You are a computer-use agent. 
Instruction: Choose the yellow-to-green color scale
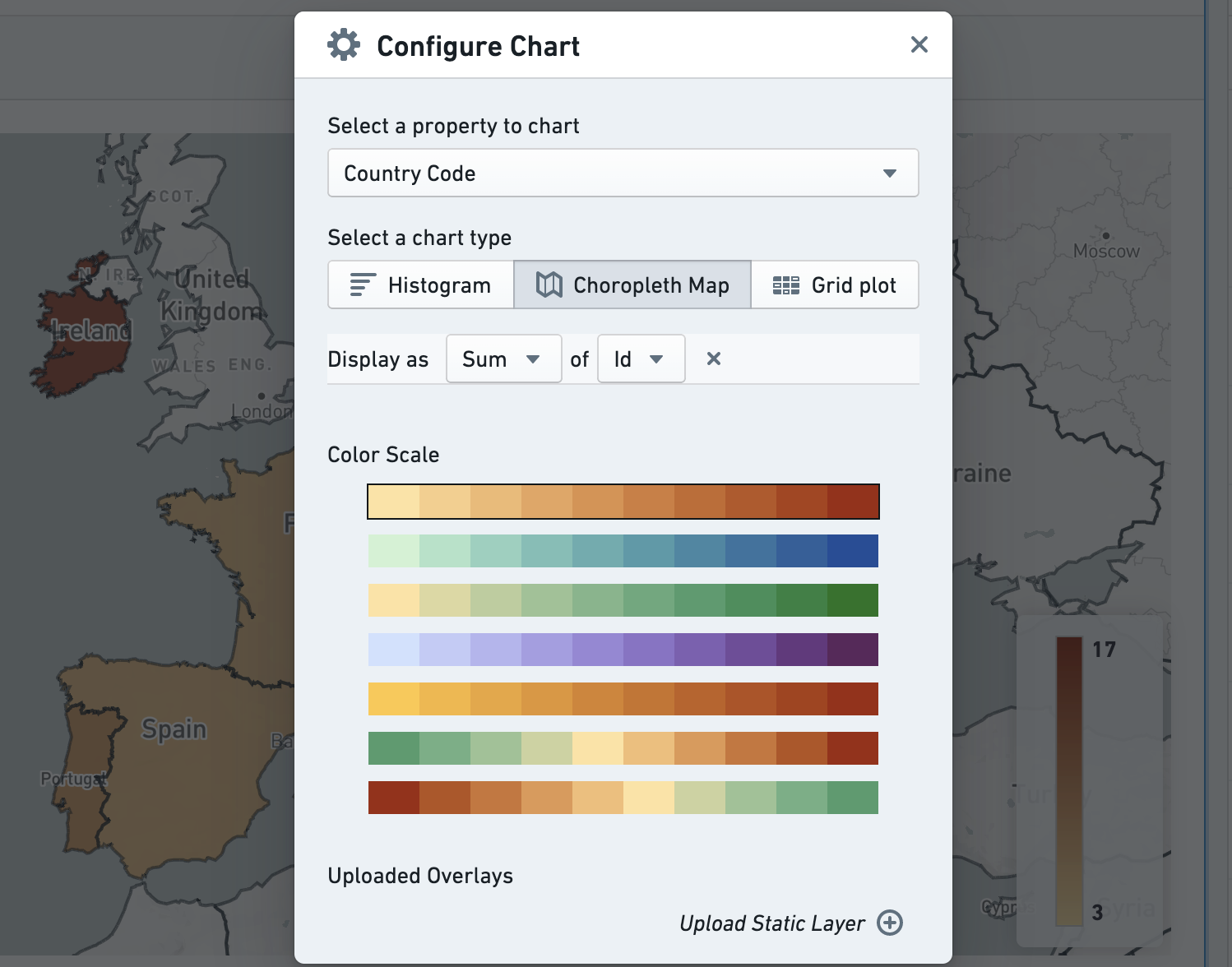[x=623, y=600]
